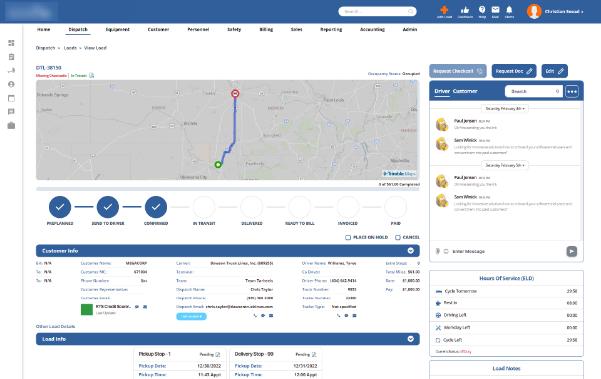Click the green RTS Credit Score swatch

87,309
